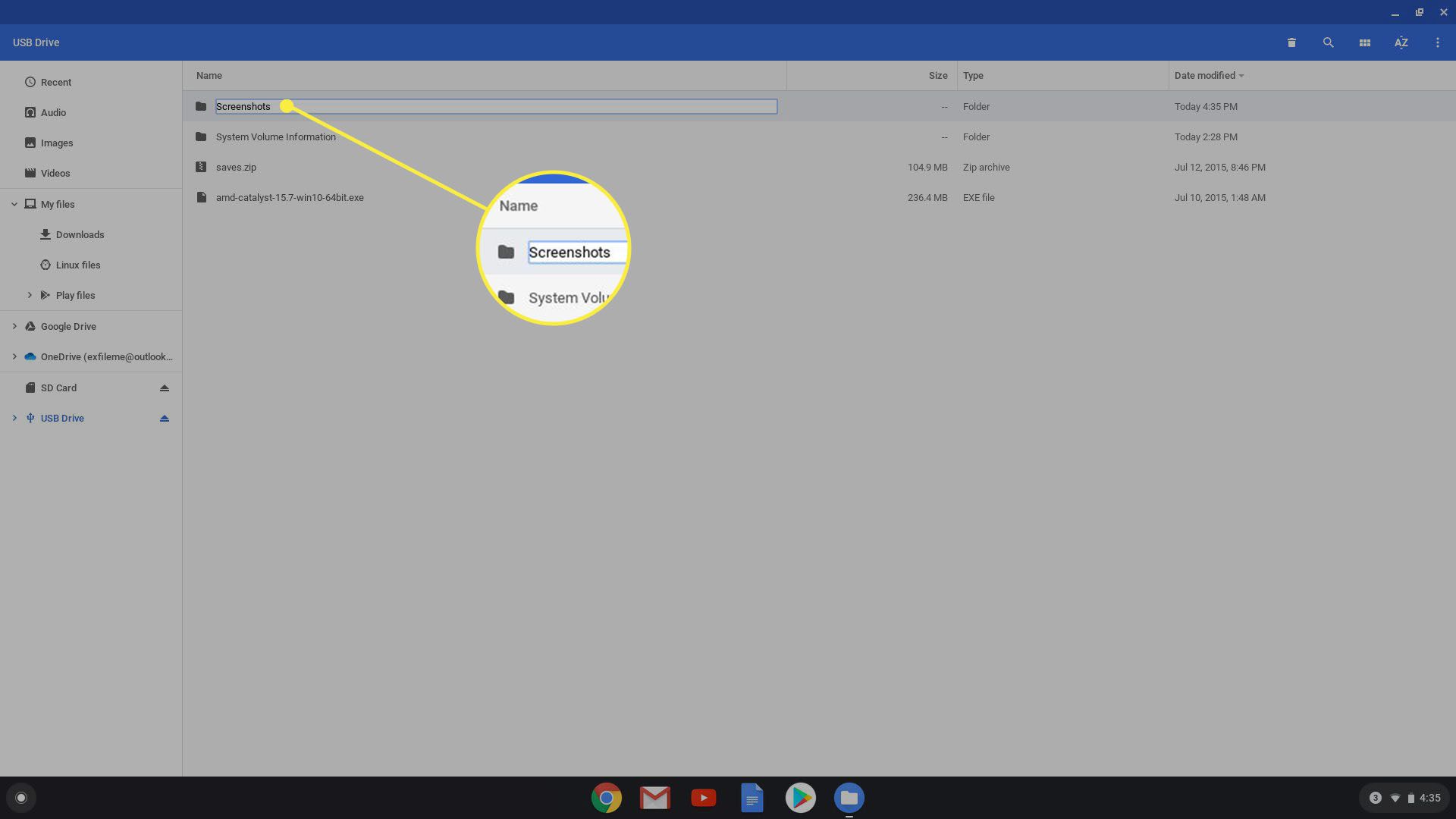Select saves.zip file in list
The image size is (1456, 819).
click(x=236, y=167)
